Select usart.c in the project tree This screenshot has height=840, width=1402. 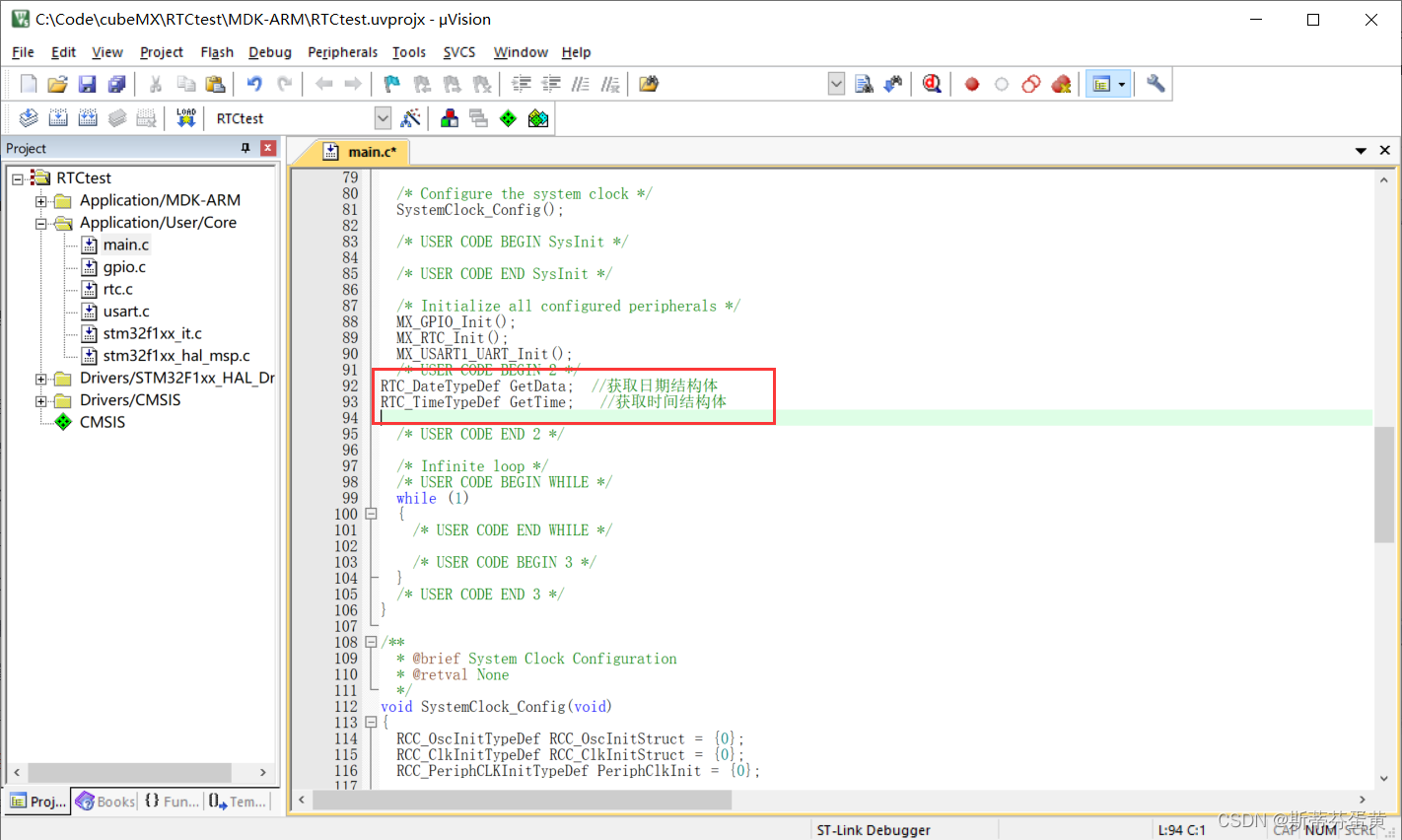point(126,312)
